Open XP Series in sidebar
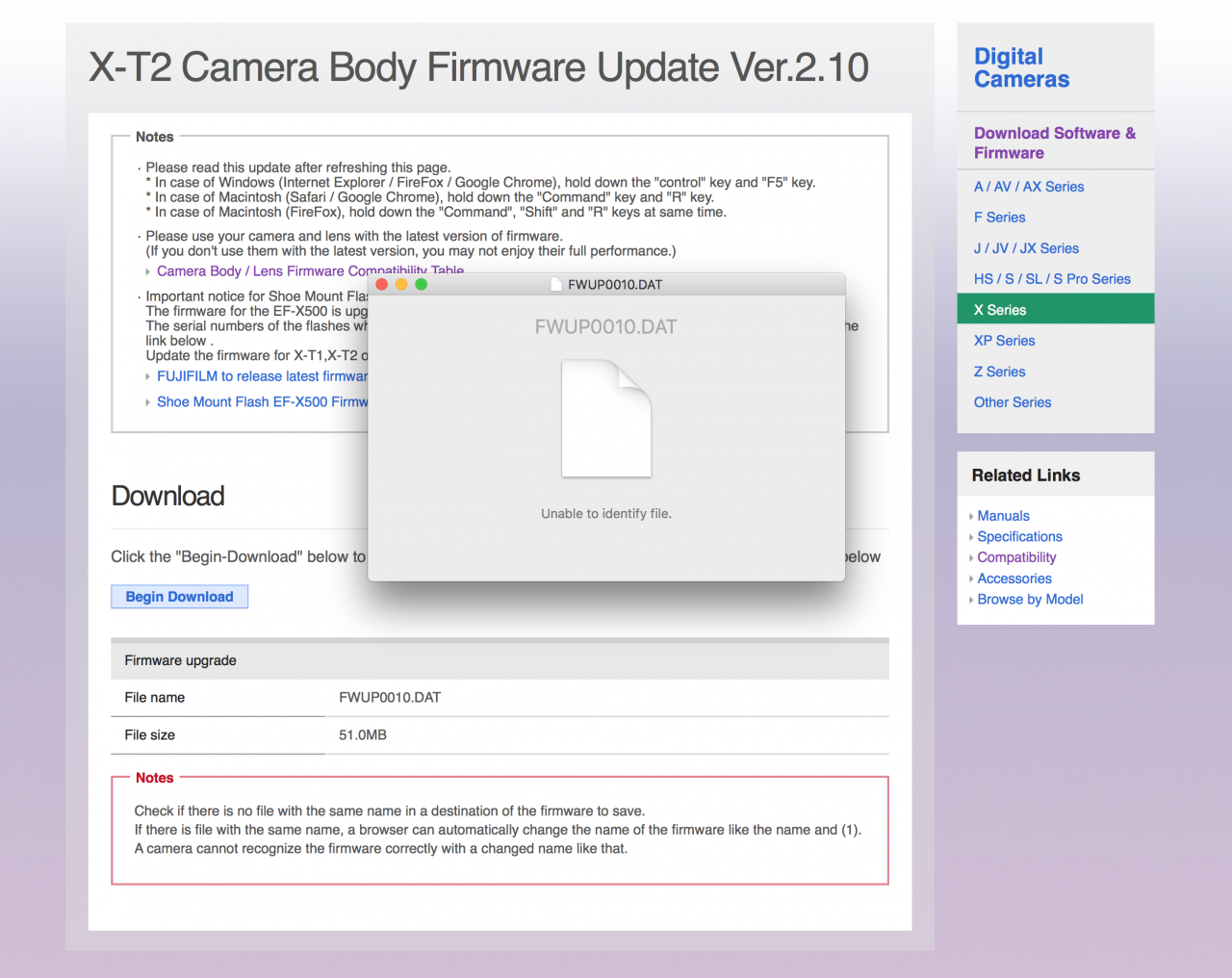The image size is (1232, 978). pos(1004,341)
